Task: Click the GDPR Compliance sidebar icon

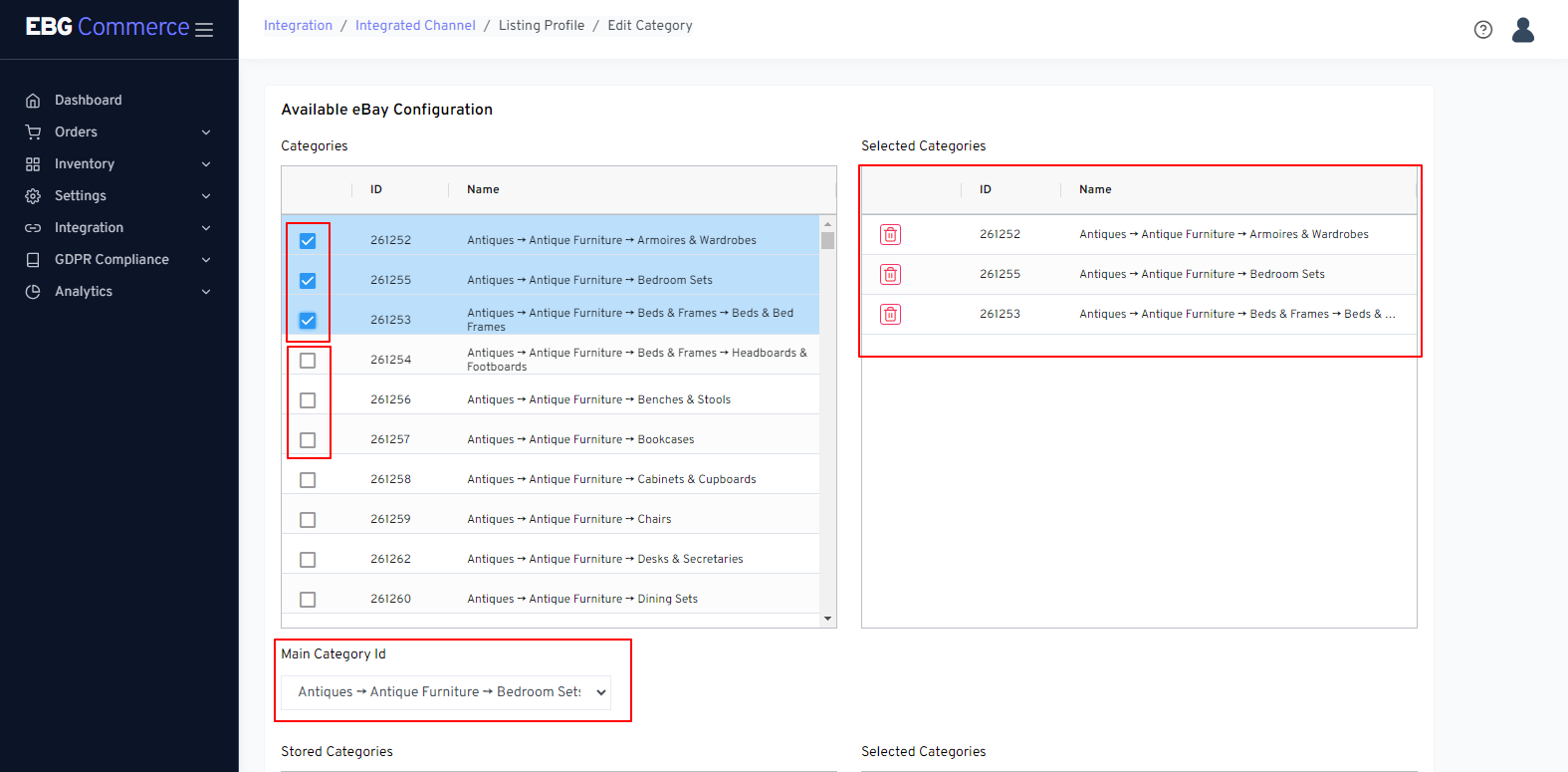Action: tap(33, 260)
